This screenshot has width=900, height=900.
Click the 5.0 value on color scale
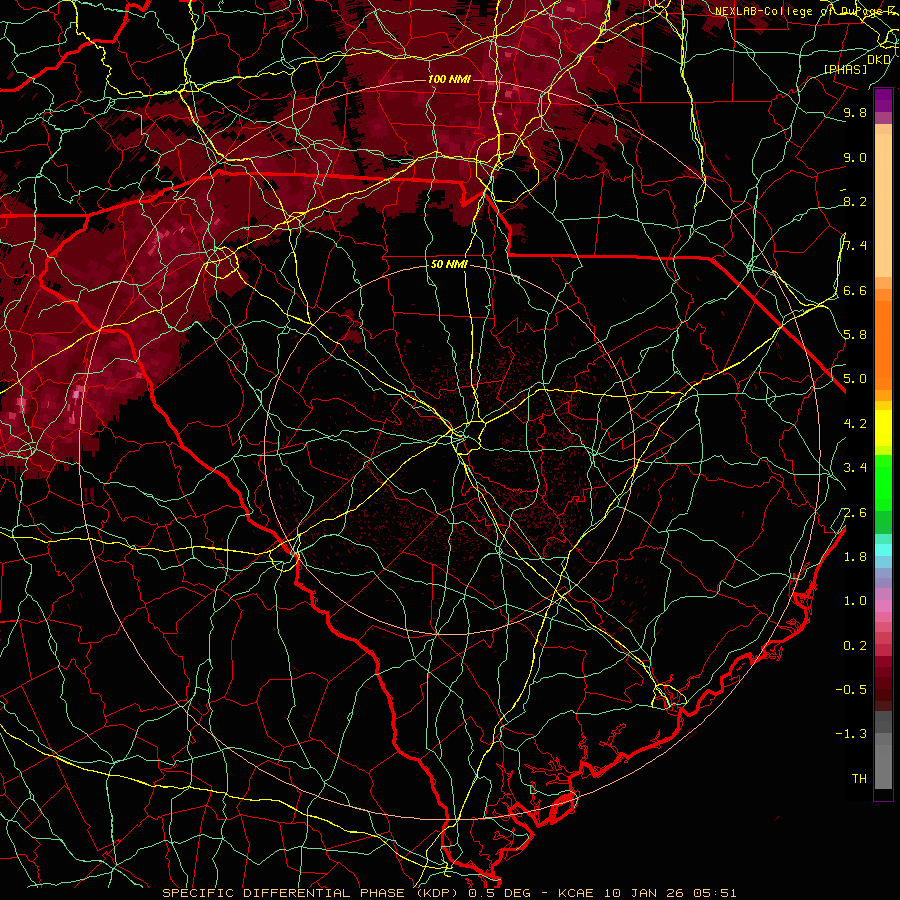[x=855, y=379]
